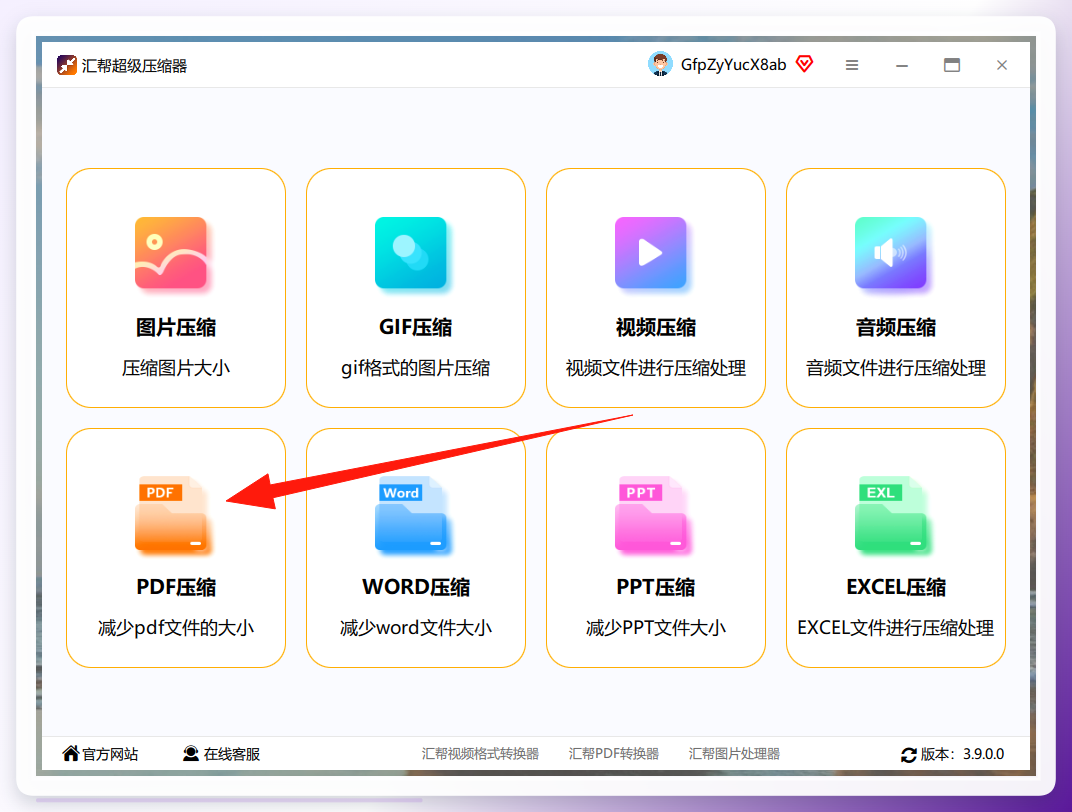Click the user avatar picture
The image size is (1072, 812).
pos(660,64)
